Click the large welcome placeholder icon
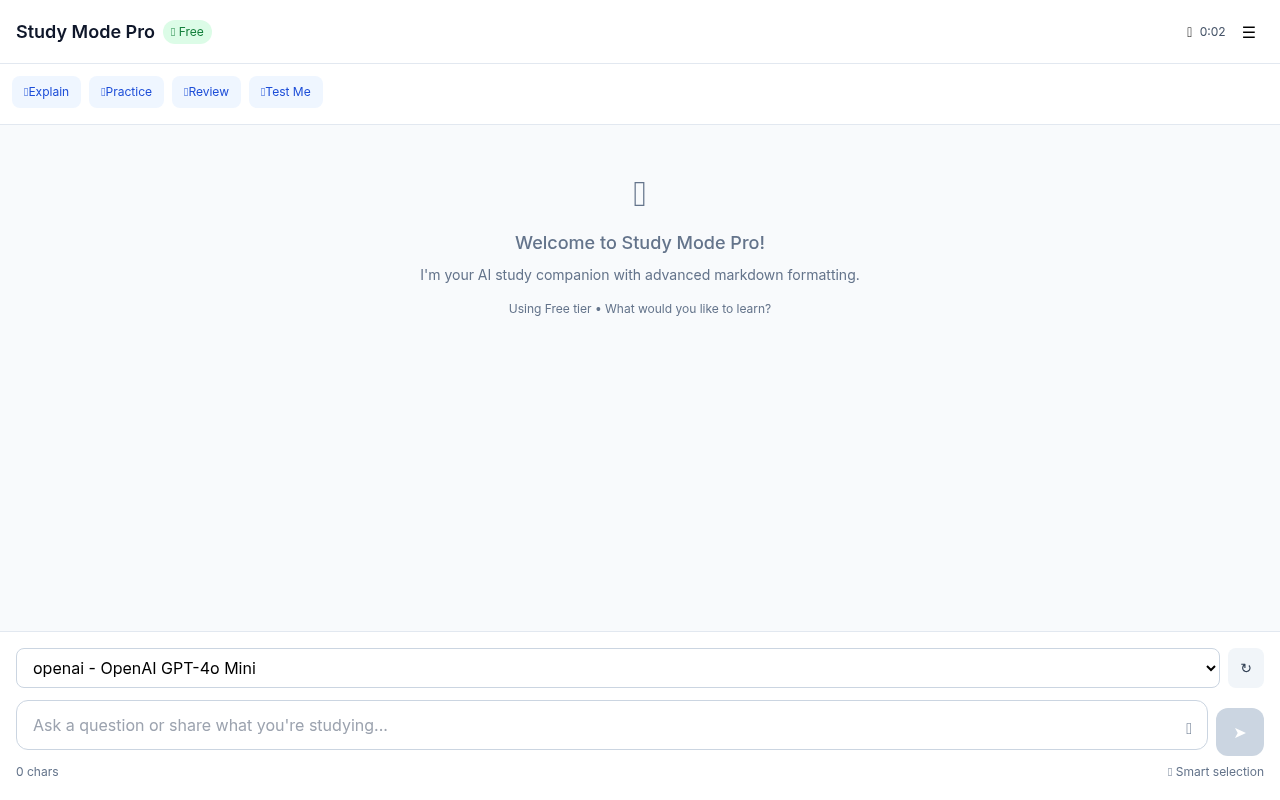 click(x=639, y=193)
